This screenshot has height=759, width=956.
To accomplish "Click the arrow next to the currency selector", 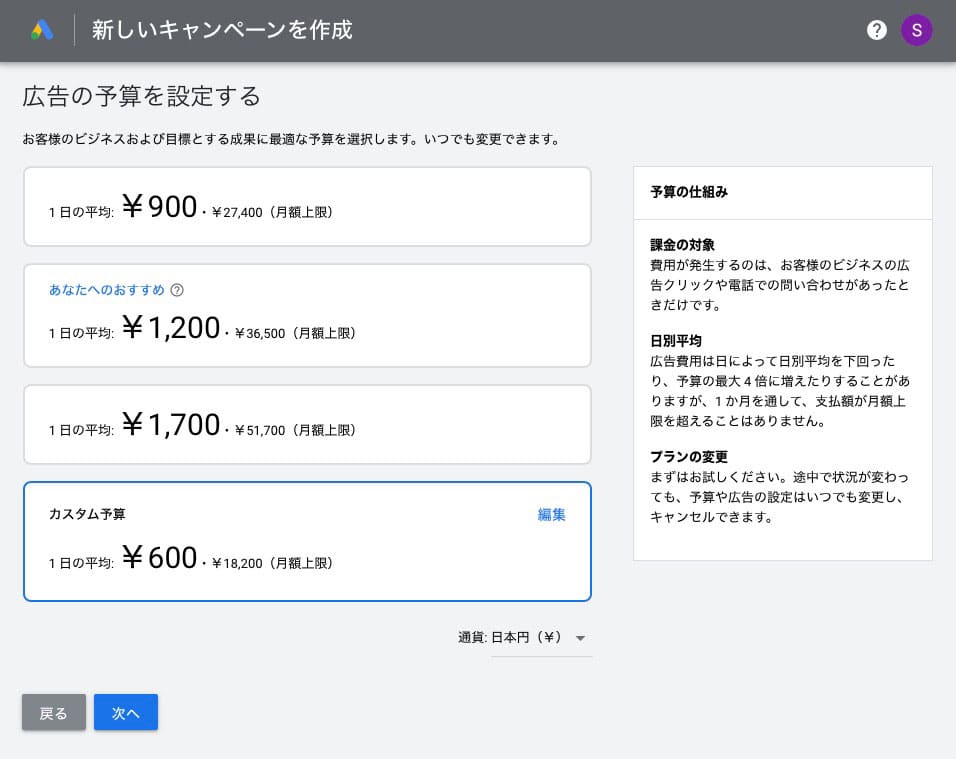I will (x=580, y=638).
